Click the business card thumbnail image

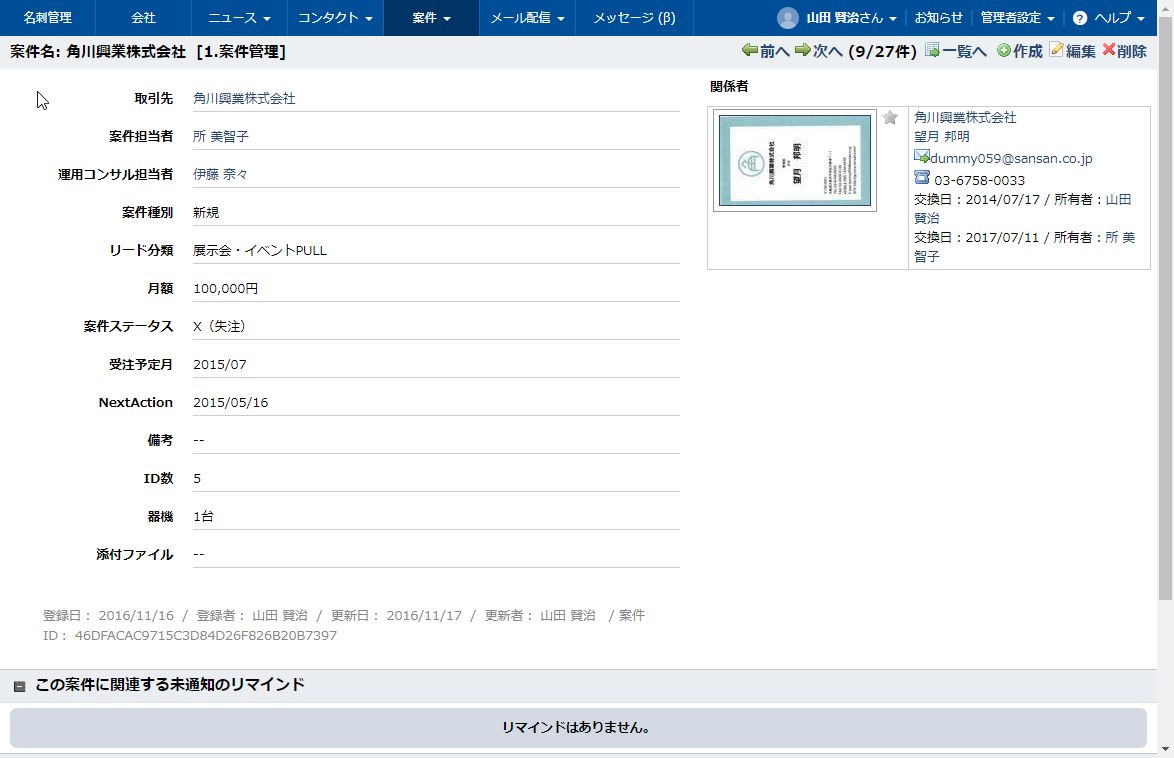tap(794, 160)
